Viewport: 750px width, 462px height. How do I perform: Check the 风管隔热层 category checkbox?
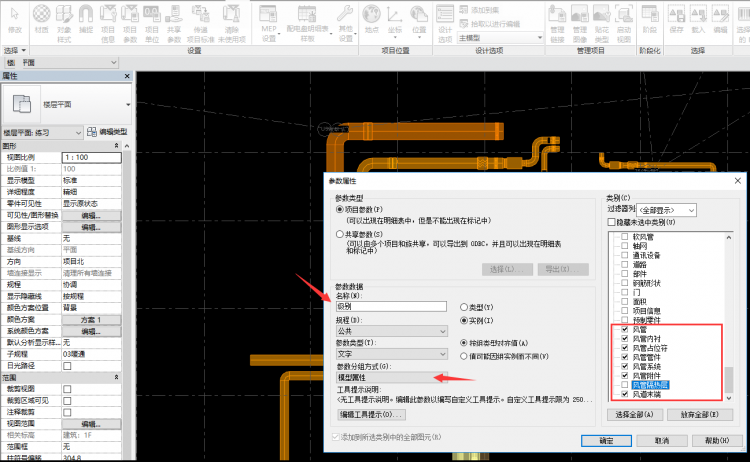coord(625,385)
